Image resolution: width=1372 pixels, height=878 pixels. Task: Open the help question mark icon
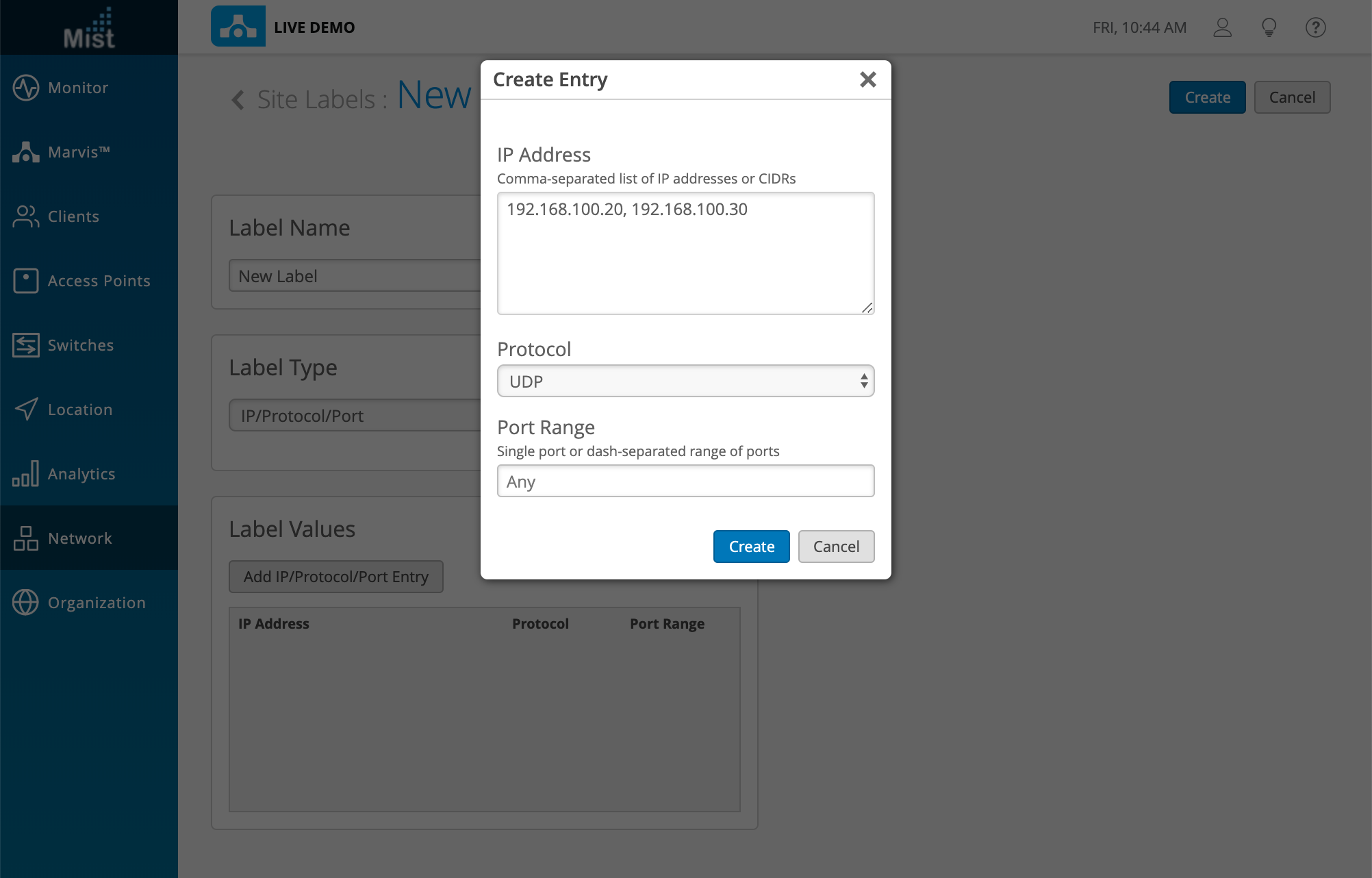[x=1315, y=27]
